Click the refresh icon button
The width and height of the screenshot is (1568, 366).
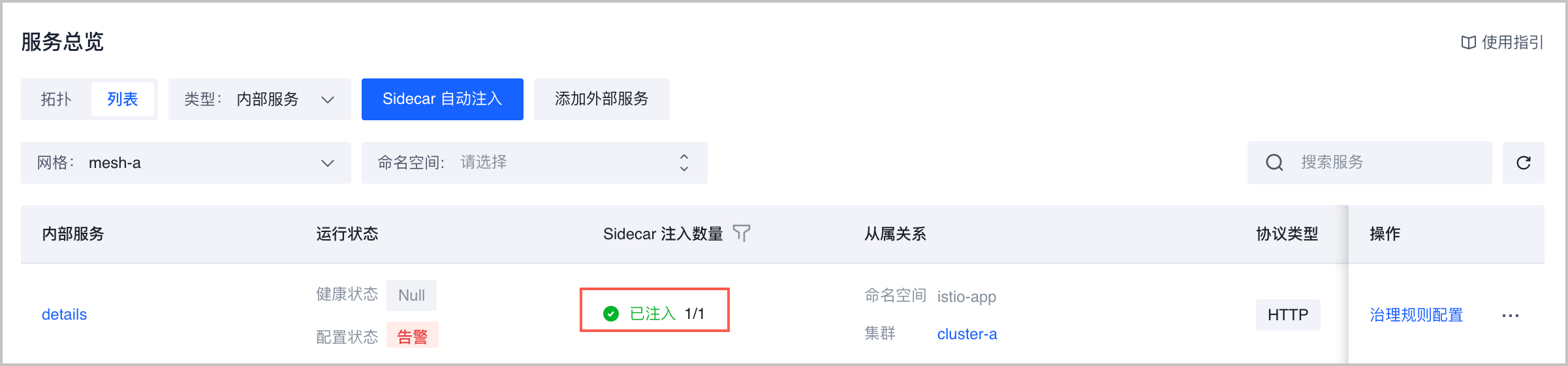(x=1523, y=163)
